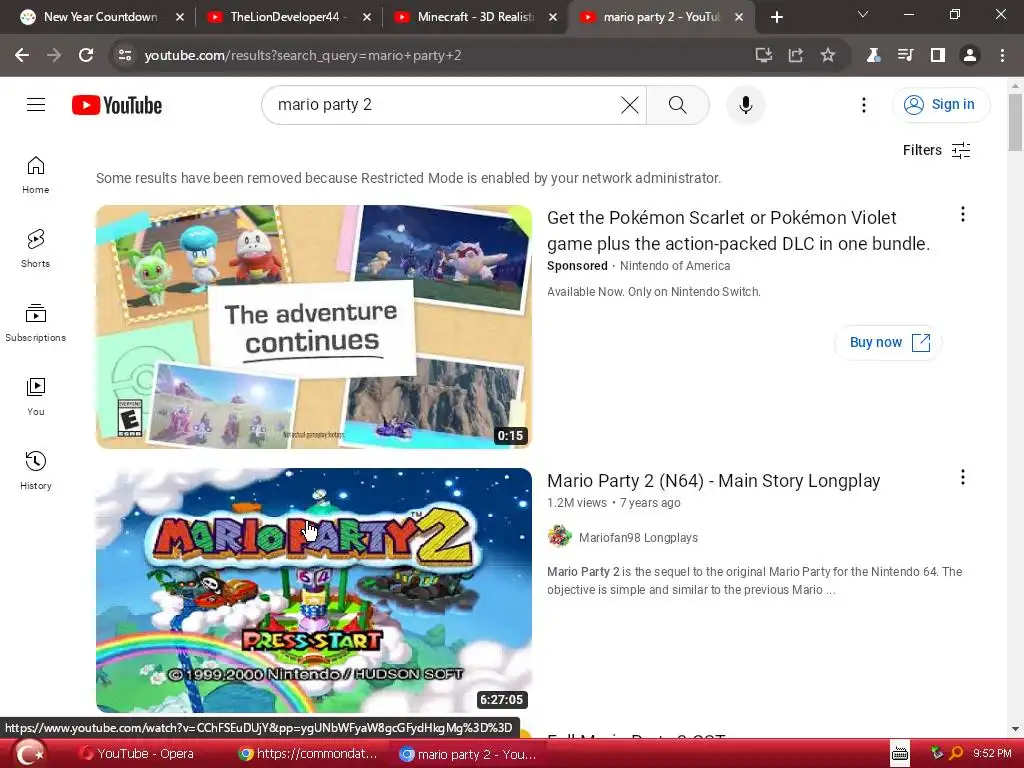Toggle the browser side panel icon
The width and height of the screenshot is (1024, 768).
(x=937, y=56)
